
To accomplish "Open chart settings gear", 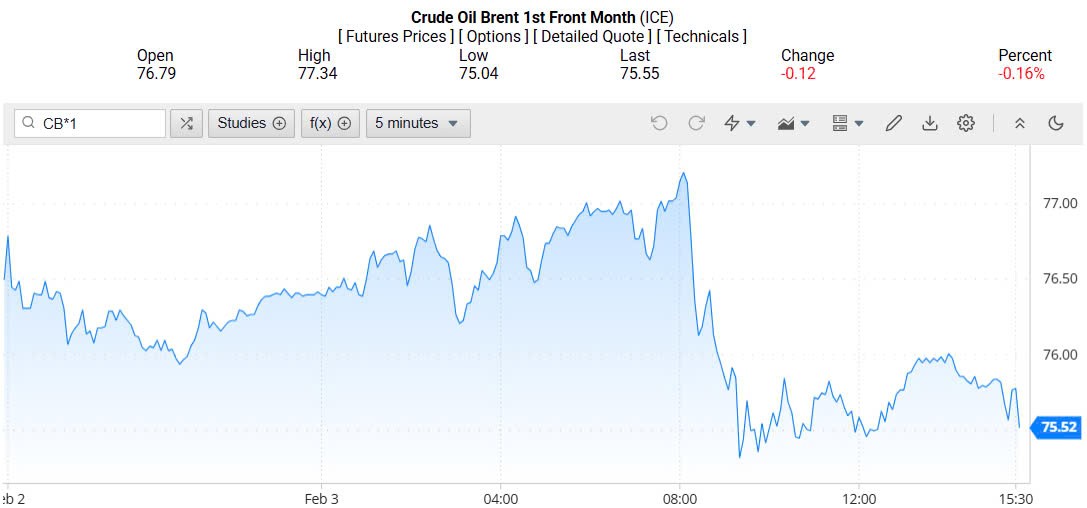I will click(966, 123).
